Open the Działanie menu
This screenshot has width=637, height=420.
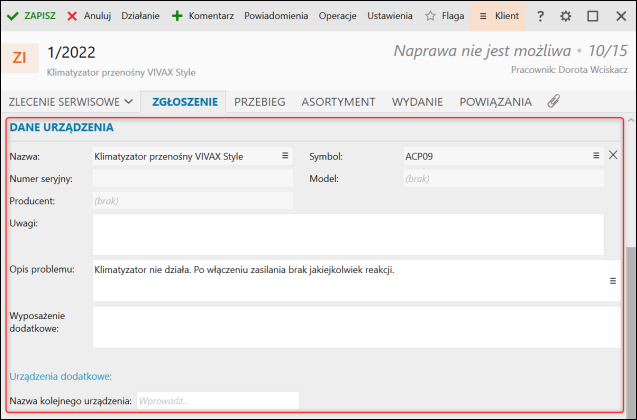(140, 16)
